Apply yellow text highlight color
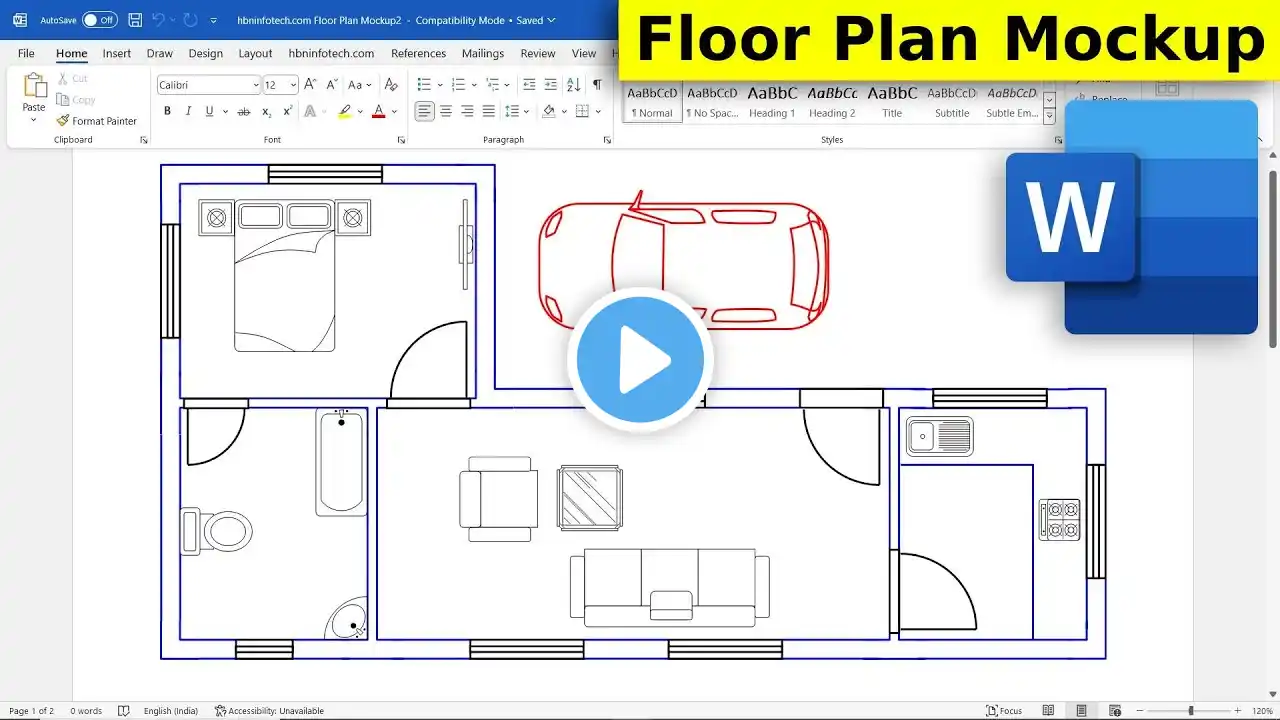 (x=344, y=111)
